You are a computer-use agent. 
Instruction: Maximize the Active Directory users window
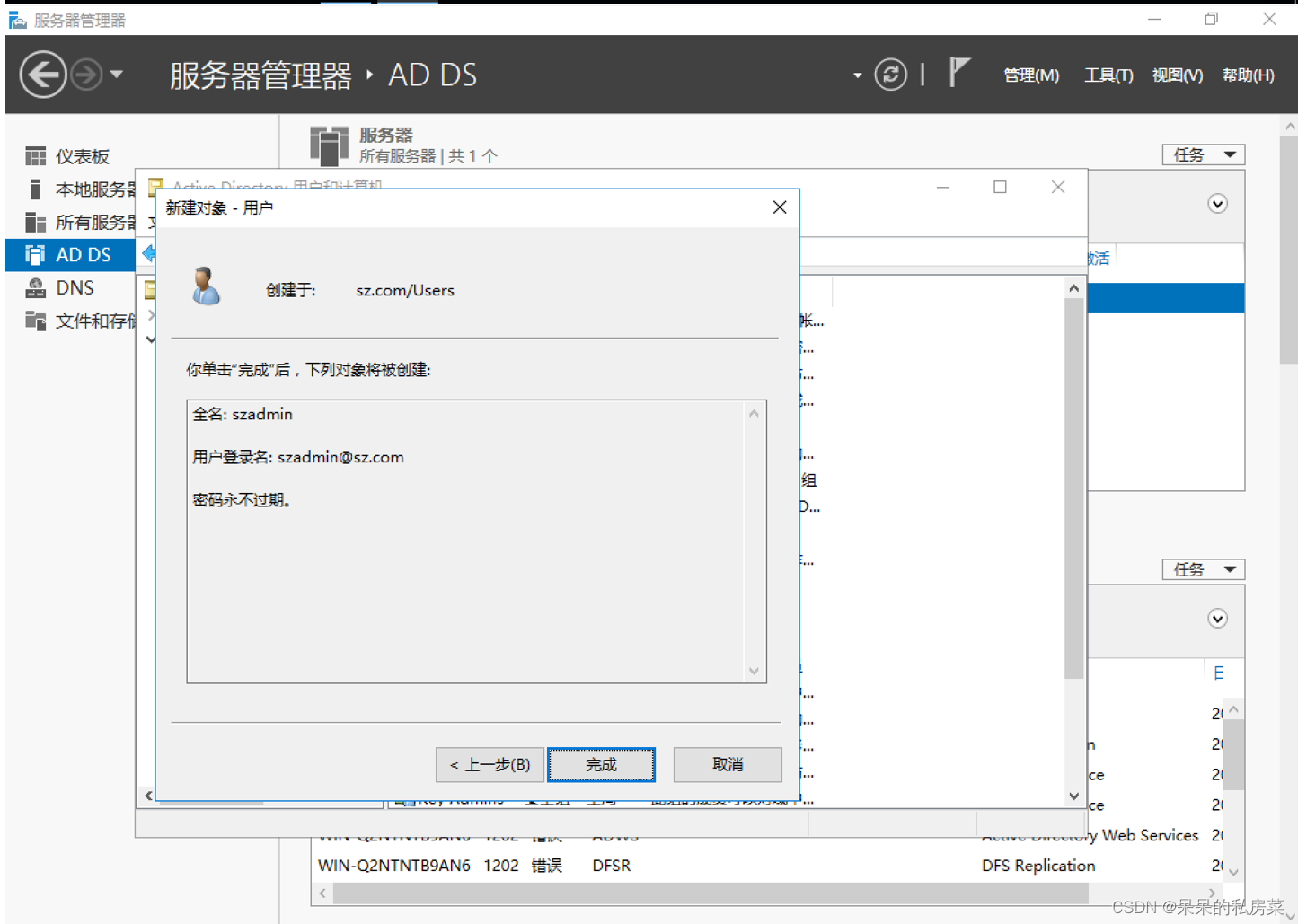pyautogui.click(x=1000, y=187)
